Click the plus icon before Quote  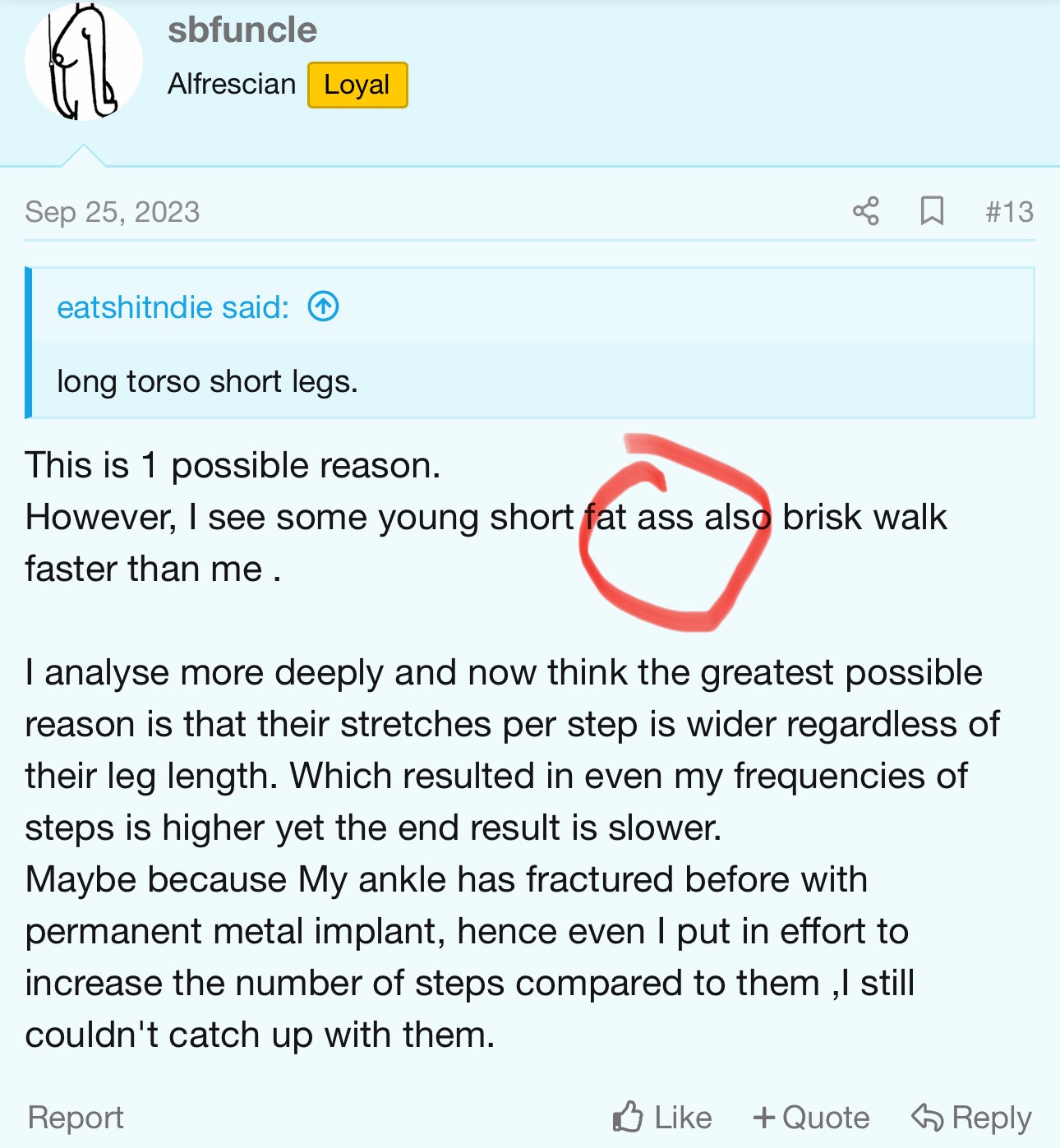(x=763, y=1118)
